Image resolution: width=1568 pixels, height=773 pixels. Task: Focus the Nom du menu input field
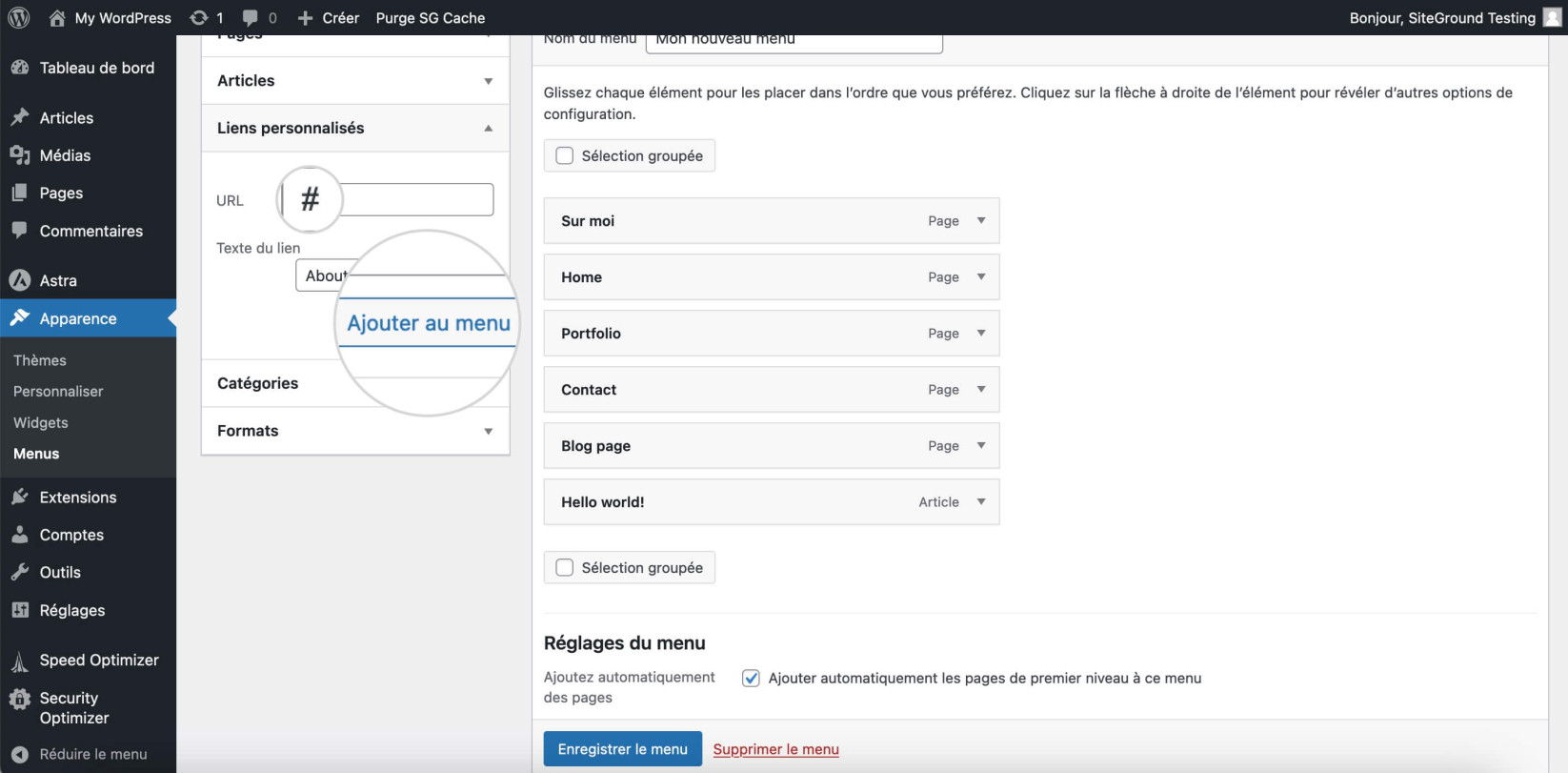click(794, 41)
